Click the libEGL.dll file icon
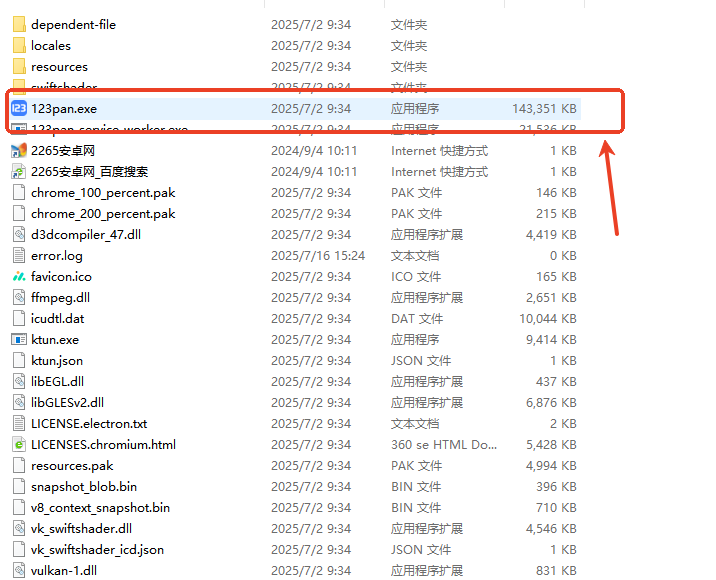This screenshot has height=580, width=716. tap(19, 382)
